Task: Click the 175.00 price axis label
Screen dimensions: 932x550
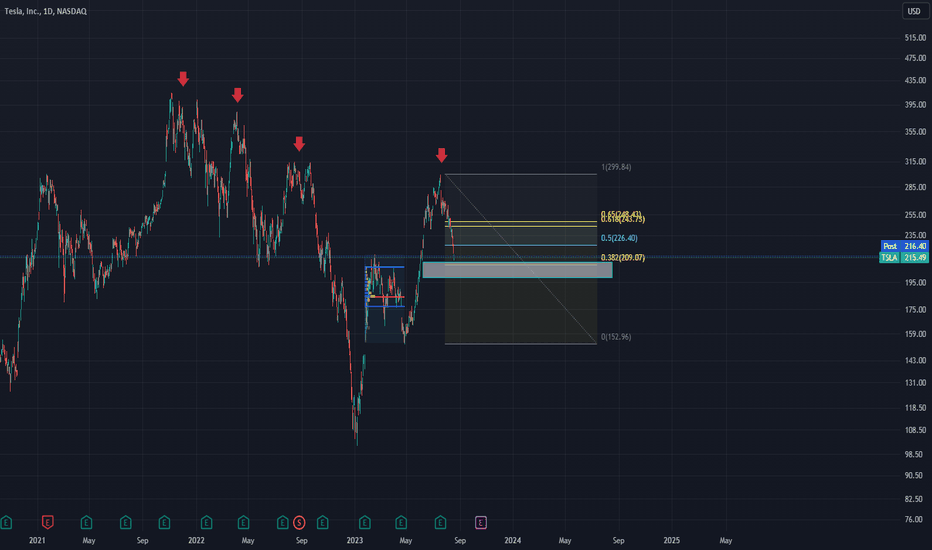Action: 915,310
